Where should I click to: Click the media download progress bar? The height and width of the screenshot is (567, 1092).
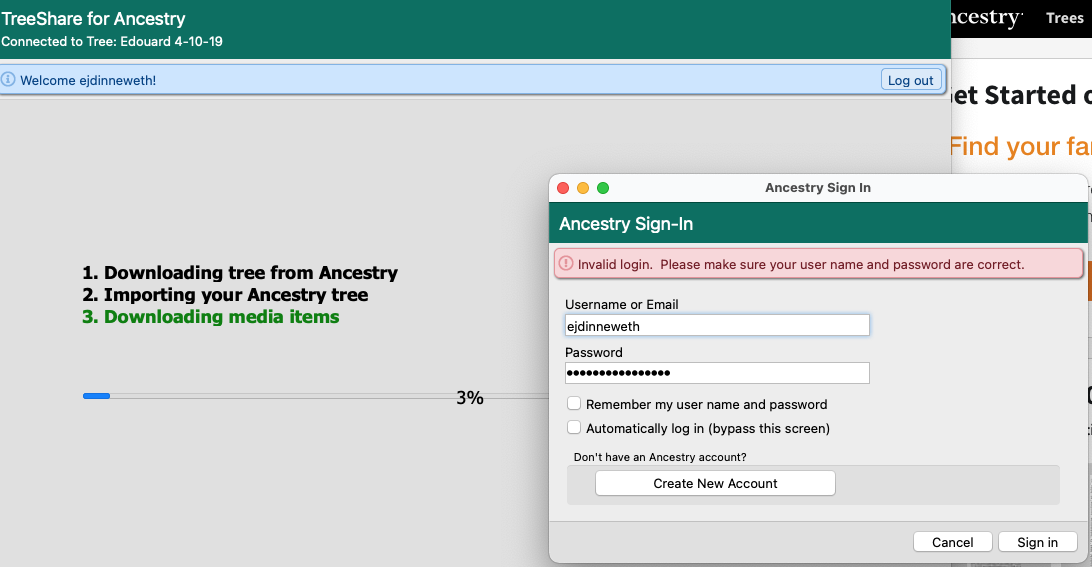[315, 396]
